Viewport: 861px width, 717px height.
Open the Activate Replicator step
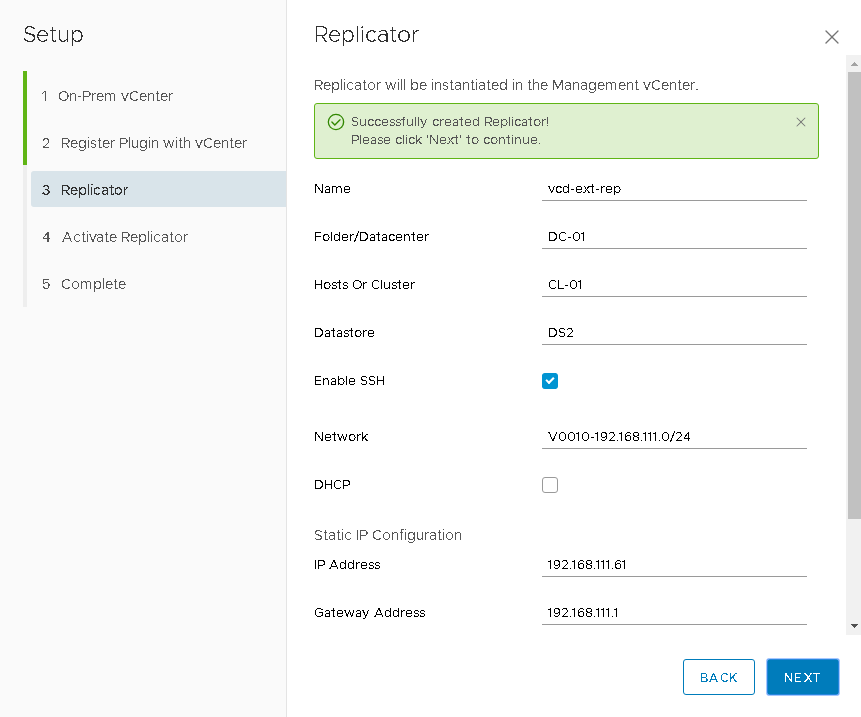tap(124, 237)
